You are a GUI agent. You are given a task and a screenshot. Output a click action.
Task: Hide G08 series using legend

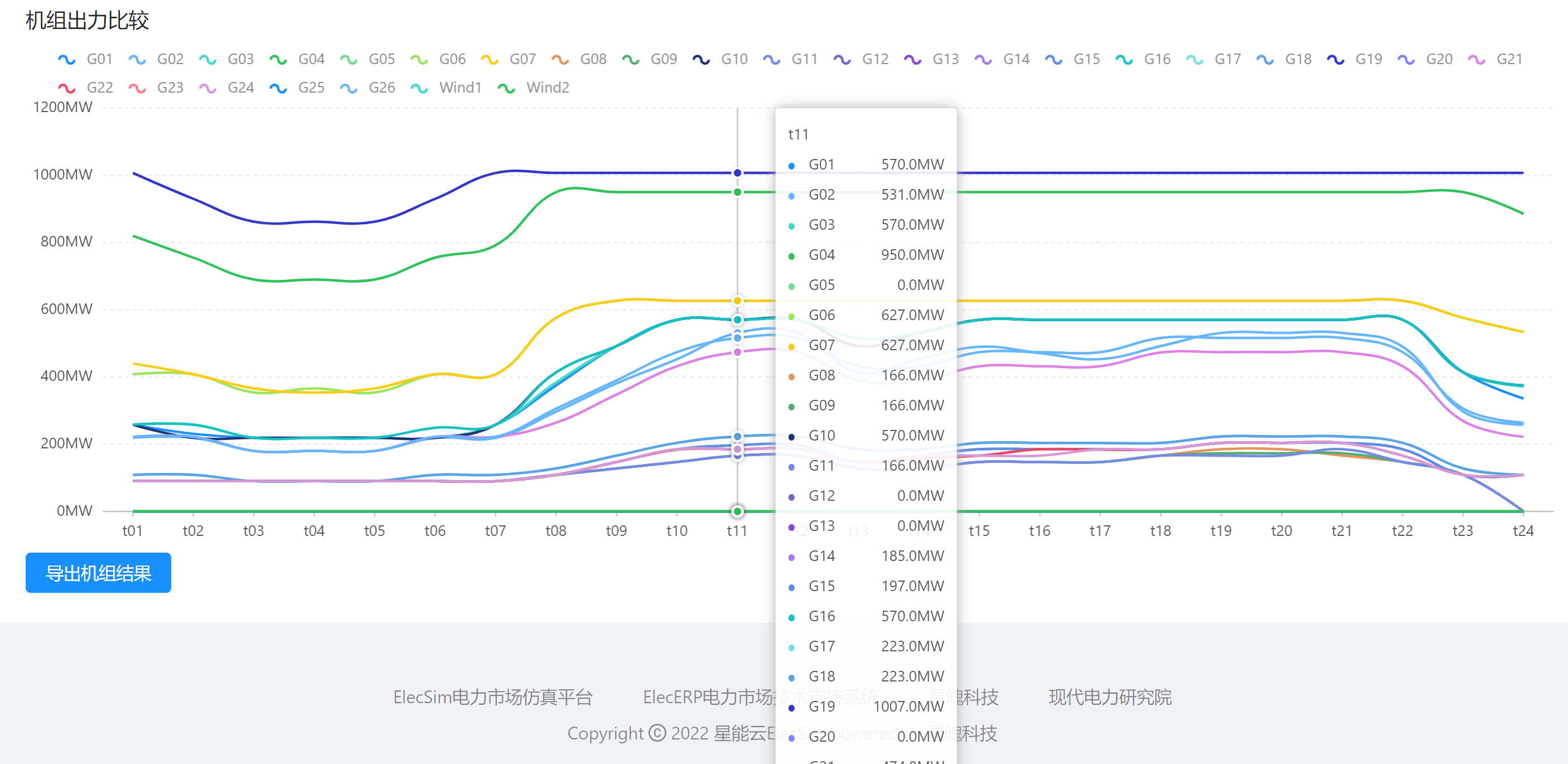click(578, 59)
